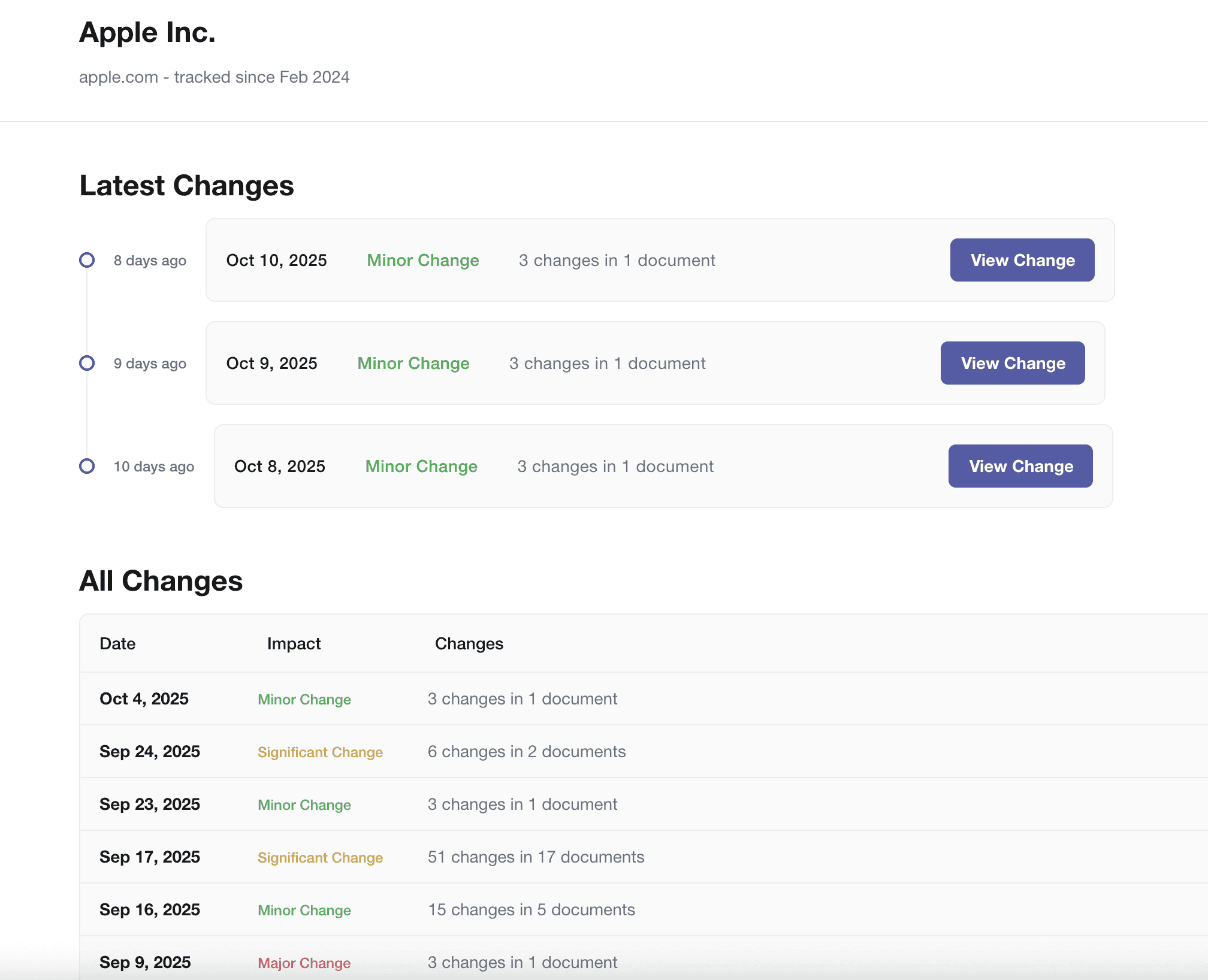Click View Change for Oct 8, 2025
This screenshot has height=980, width=1208.
(1020, 466)
